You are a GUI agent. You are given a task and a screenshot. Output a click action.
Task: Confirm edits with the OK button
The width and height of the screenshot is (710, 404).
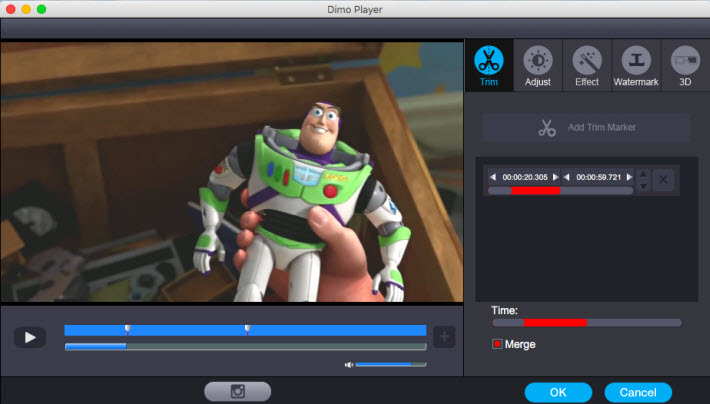[x=557, y=392]
